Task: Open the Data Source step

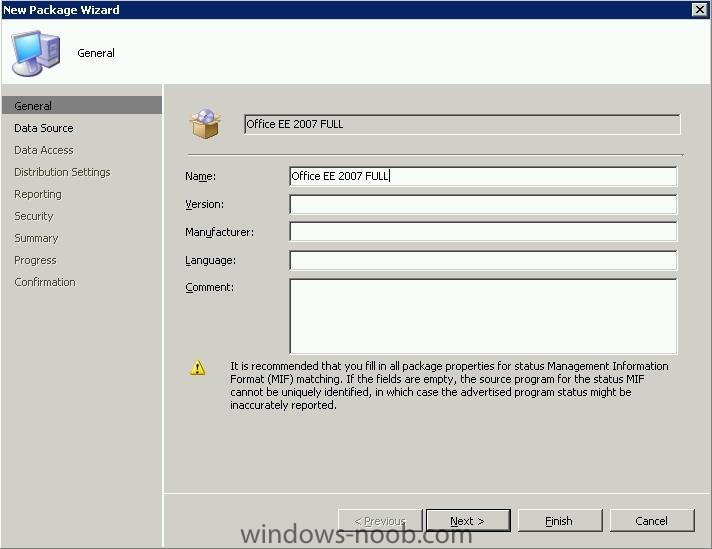Action: coord(44,128)
